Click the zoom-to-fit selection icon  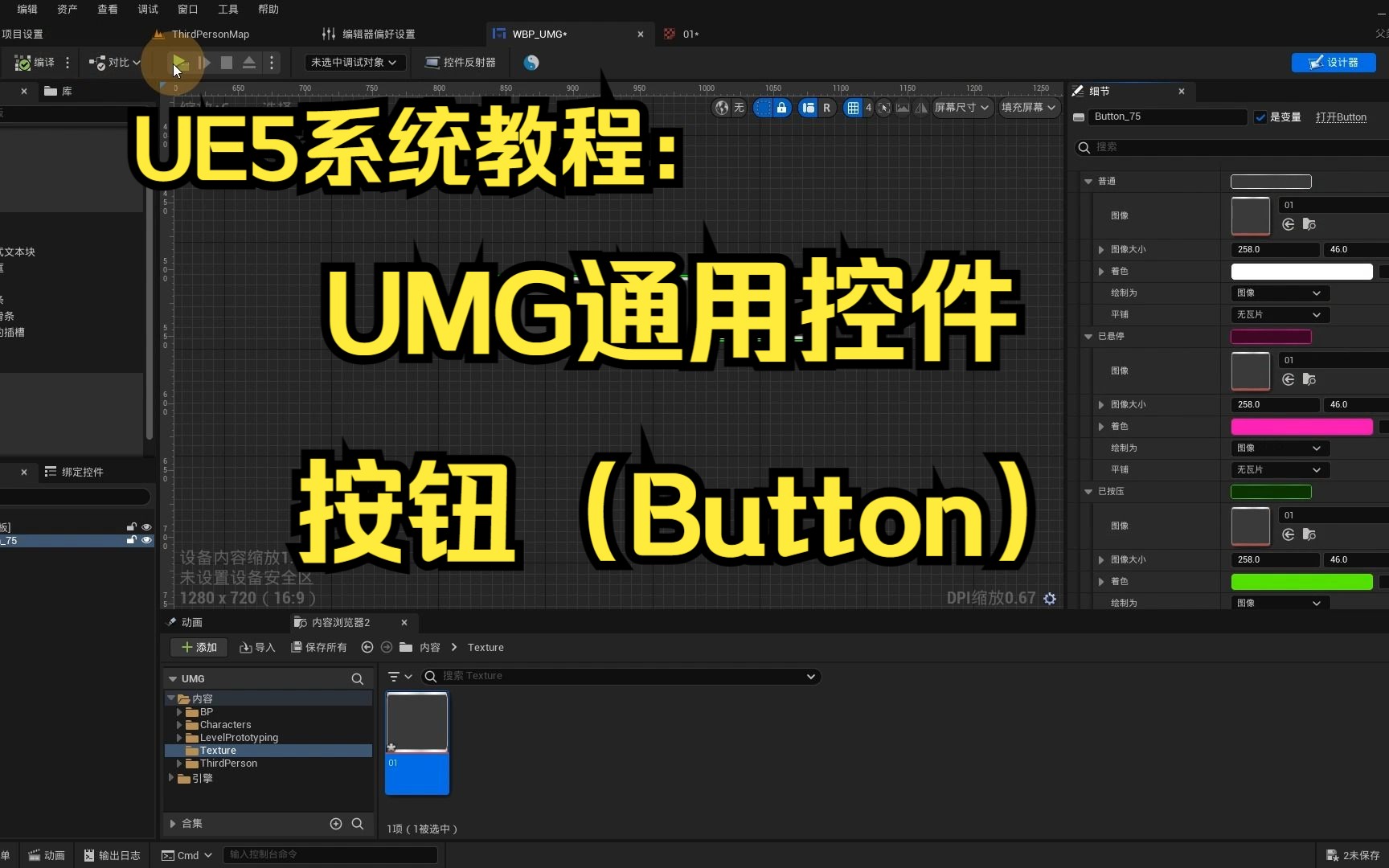(x=884, y=108)
